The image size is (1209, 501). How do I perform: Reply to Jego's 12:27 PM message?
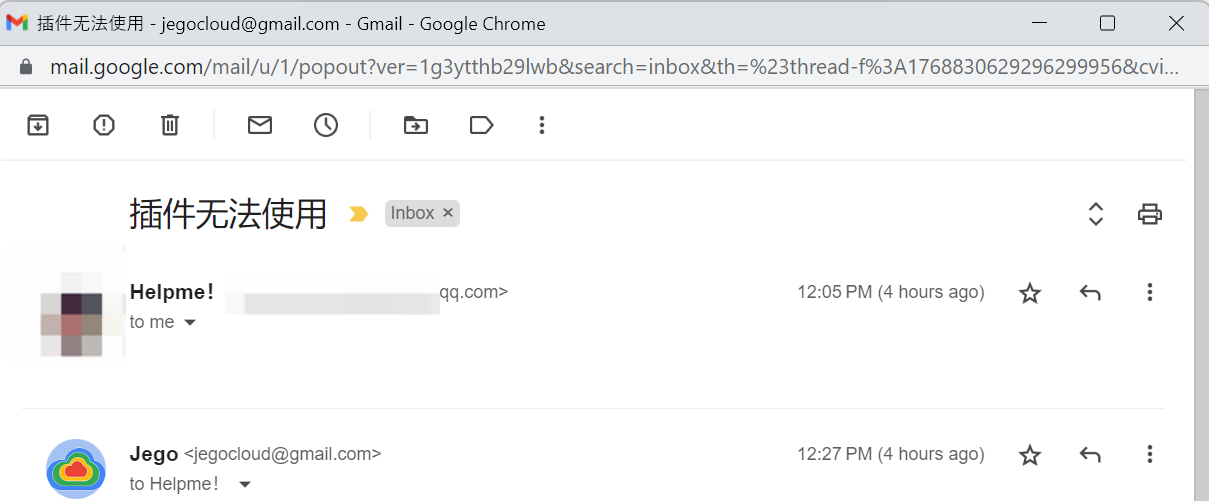click(x=1090, y=455)
